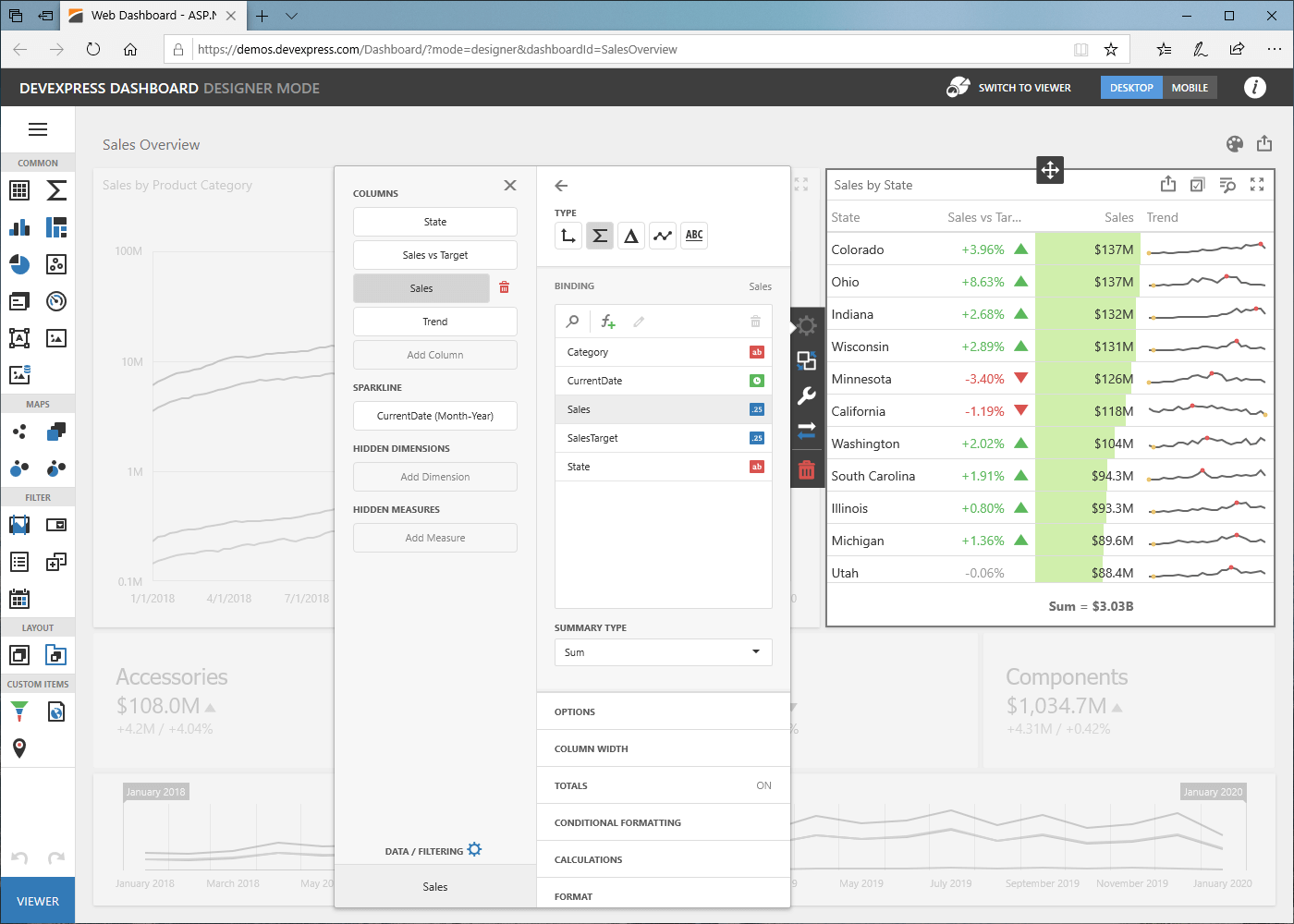Image resolution: width=1294 pixels, height=924 pixels.
Task: Open the hamburger menu at top left
Action: [38, 129]
